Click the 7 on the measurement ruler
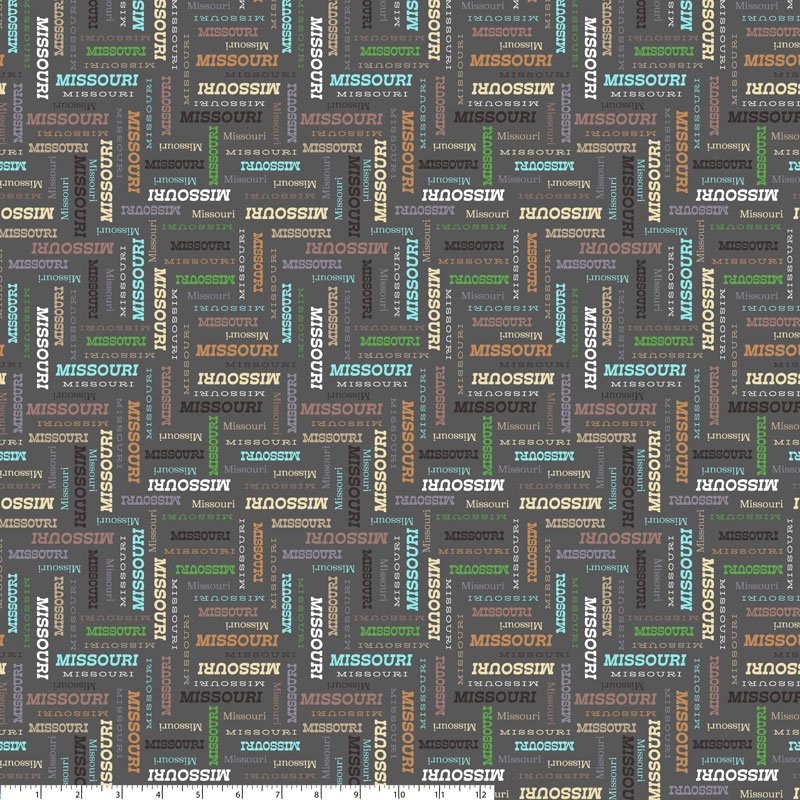This screenshot has height=800, width=800. (279, 793)
